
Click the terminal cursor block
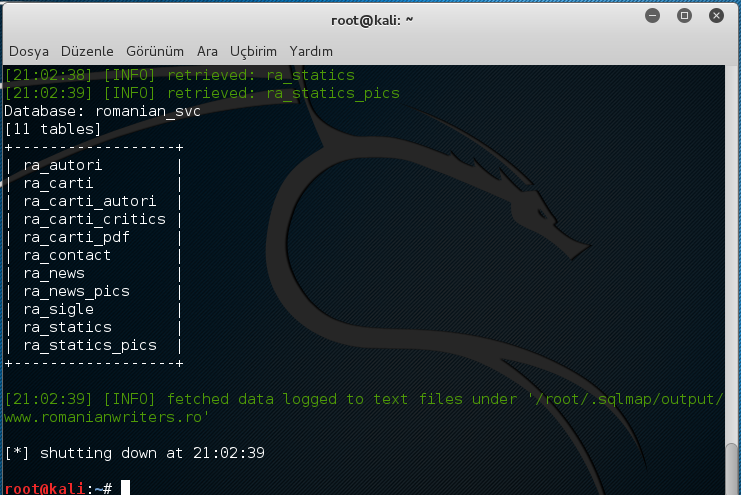(125, 488)
